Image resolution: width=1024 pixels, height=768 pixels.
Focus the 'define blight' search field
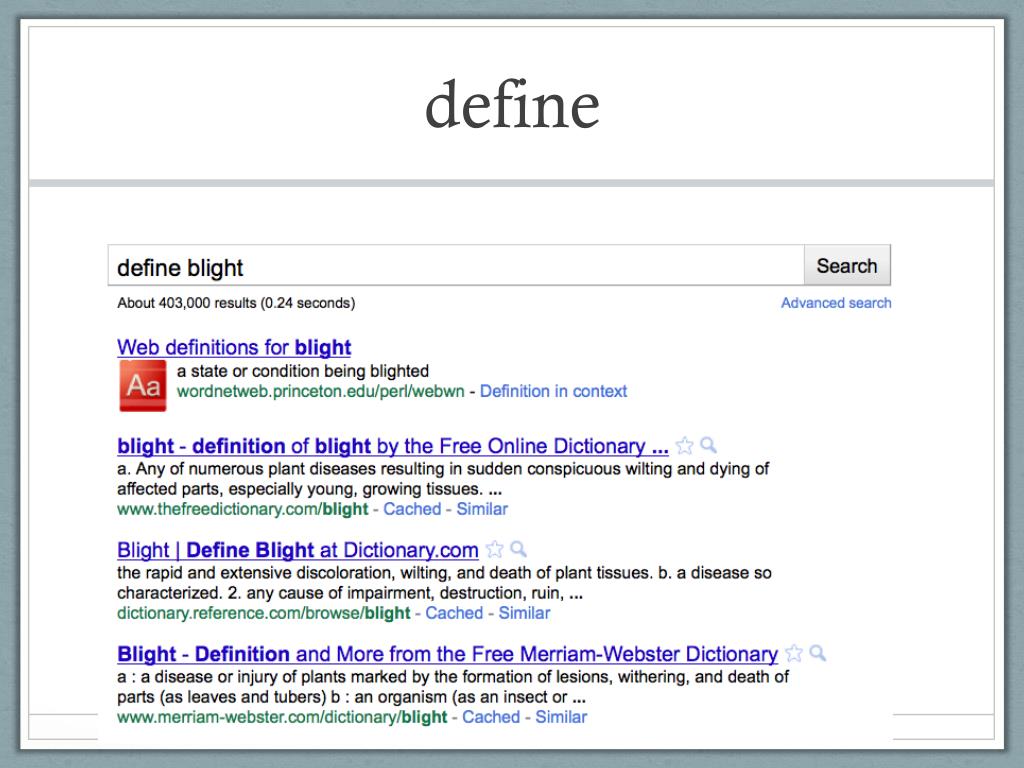[456, 266]
